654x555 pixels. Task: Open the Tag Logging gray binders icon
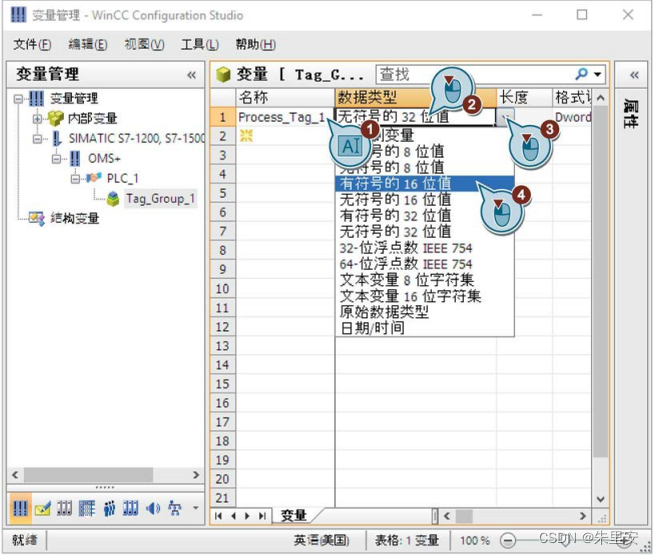click(x=65, y=508)
